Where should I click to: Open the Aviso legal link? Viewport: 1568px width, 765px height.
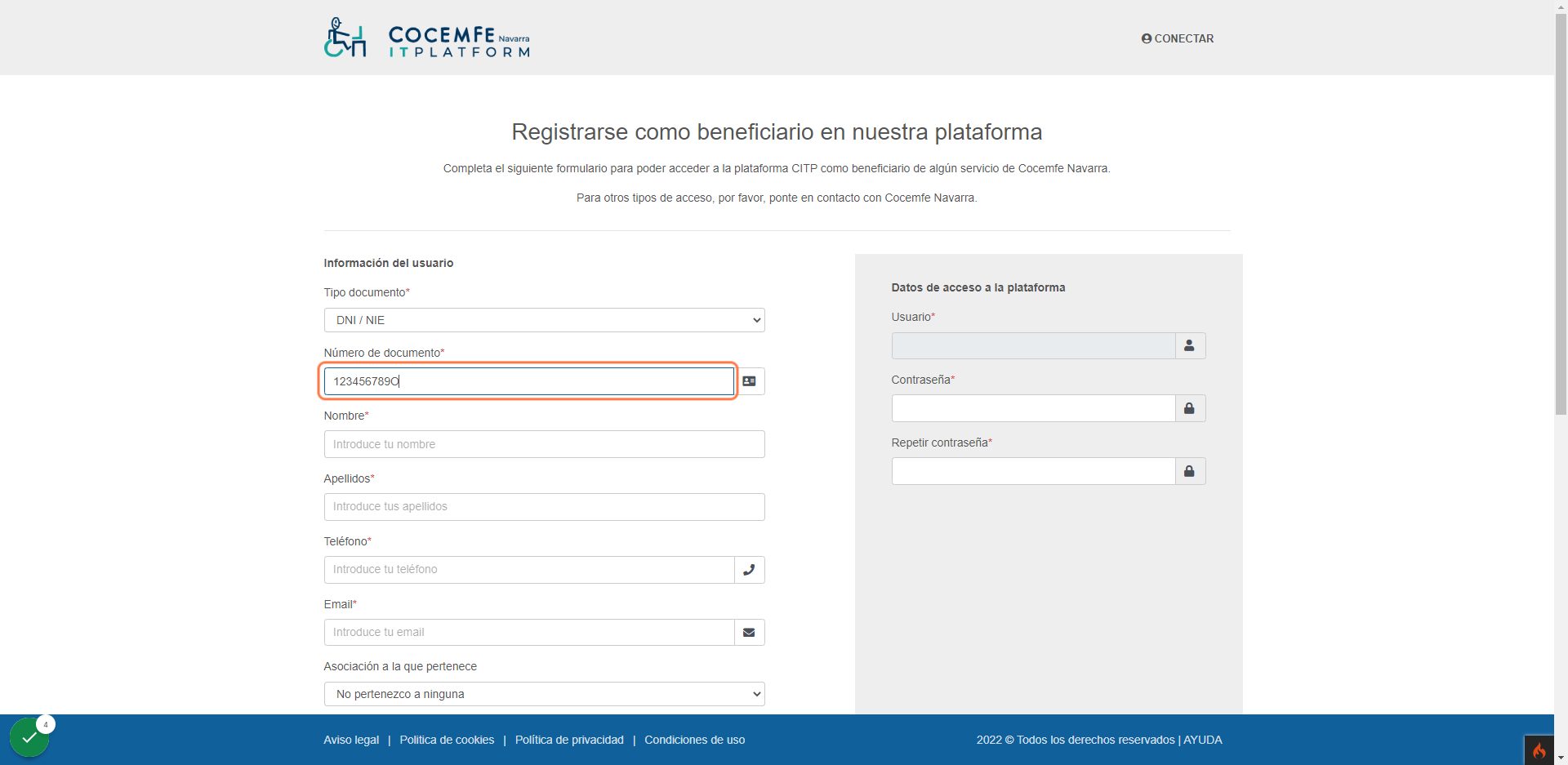point(351,740)
